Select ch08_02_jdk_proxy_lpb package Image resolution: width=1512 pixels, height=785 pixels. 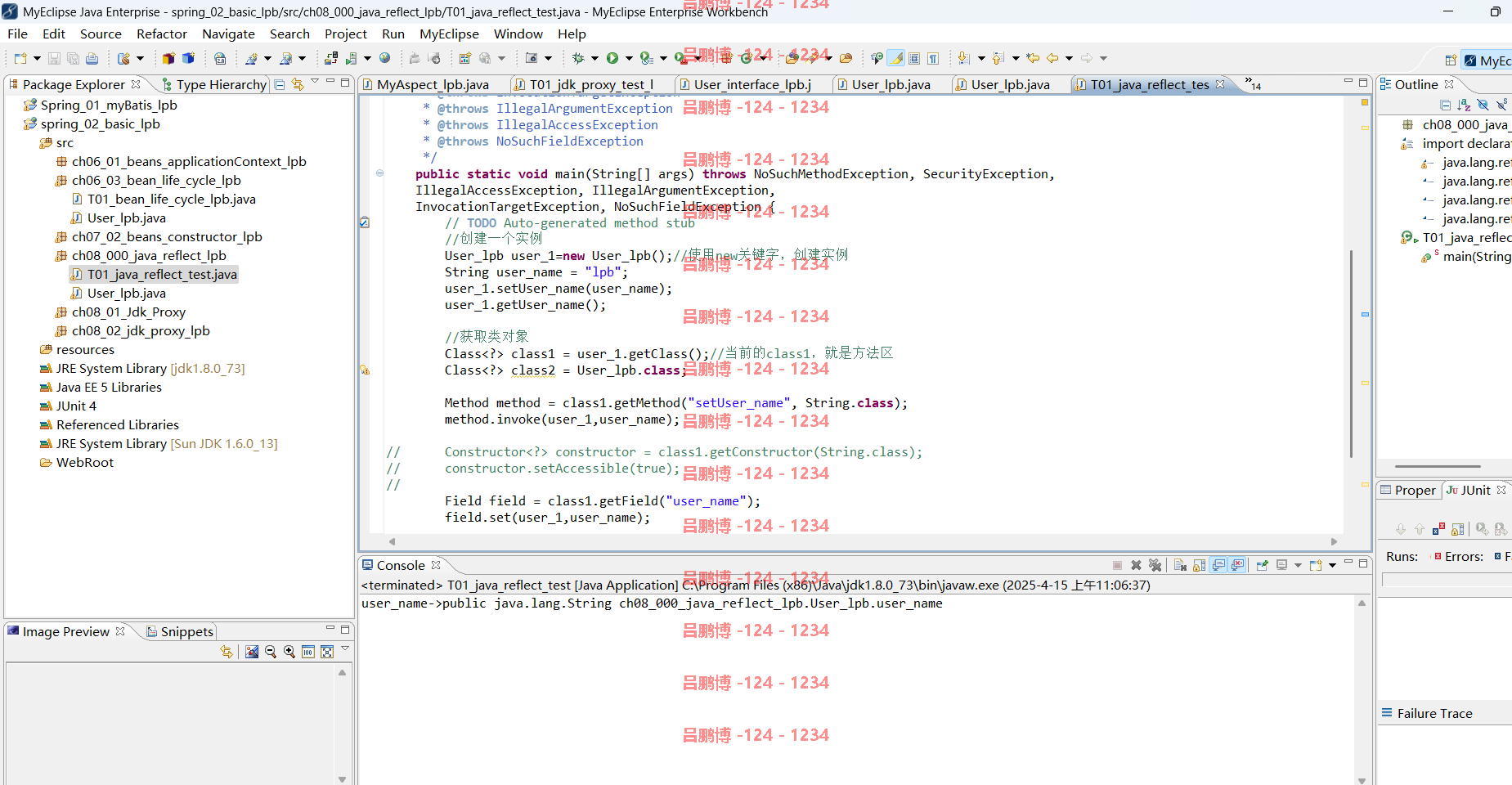click(132, 330)
